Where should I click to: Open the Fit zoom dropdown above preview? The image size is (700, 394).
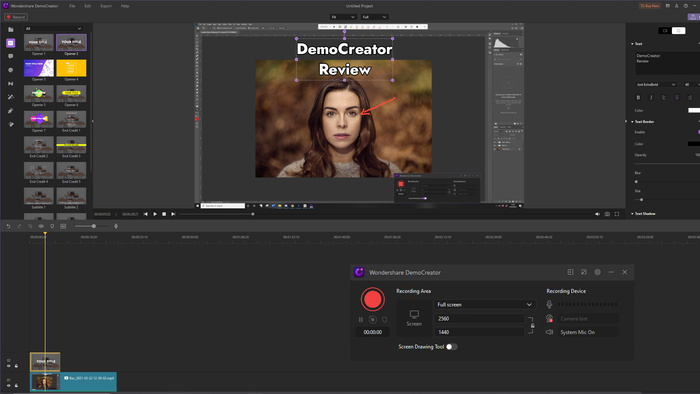pos(343,17)
